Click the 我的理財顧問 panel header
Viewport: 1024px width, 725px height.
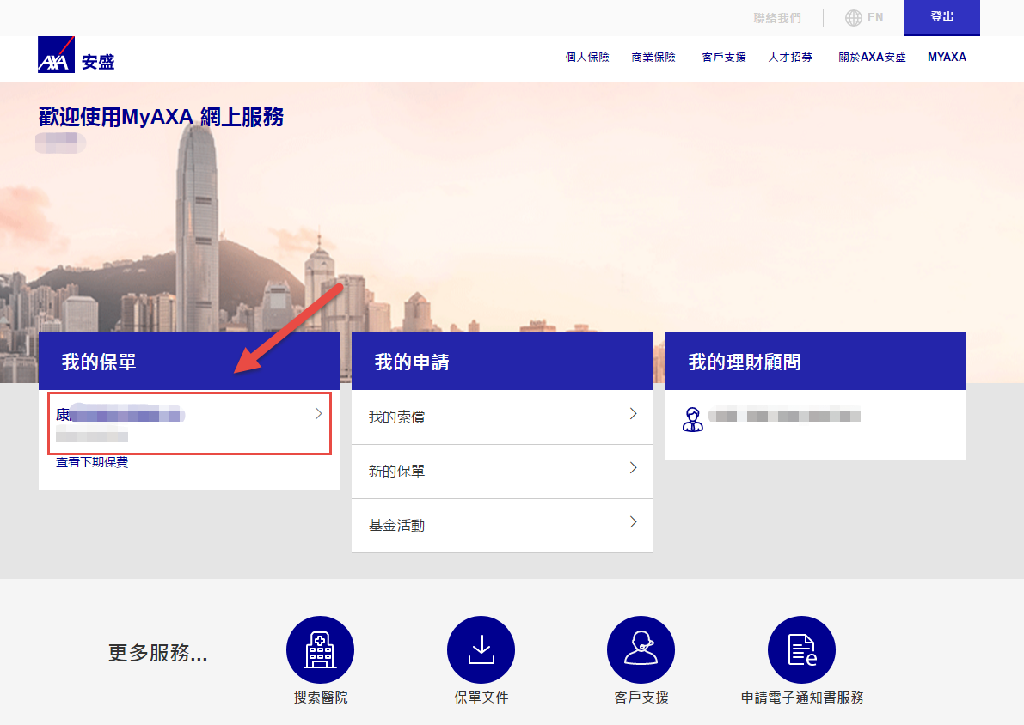point(815,361)
